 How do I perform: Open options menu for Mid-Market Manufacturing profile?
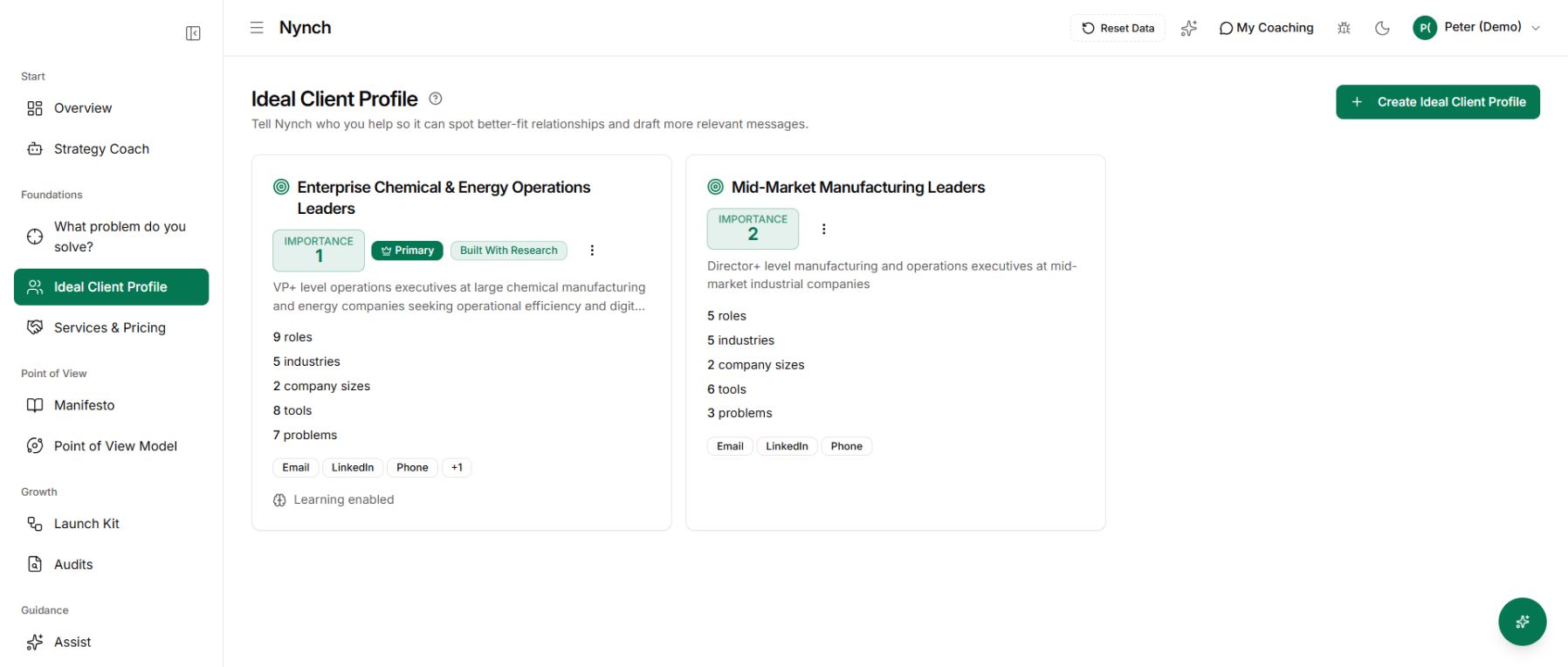823,230
